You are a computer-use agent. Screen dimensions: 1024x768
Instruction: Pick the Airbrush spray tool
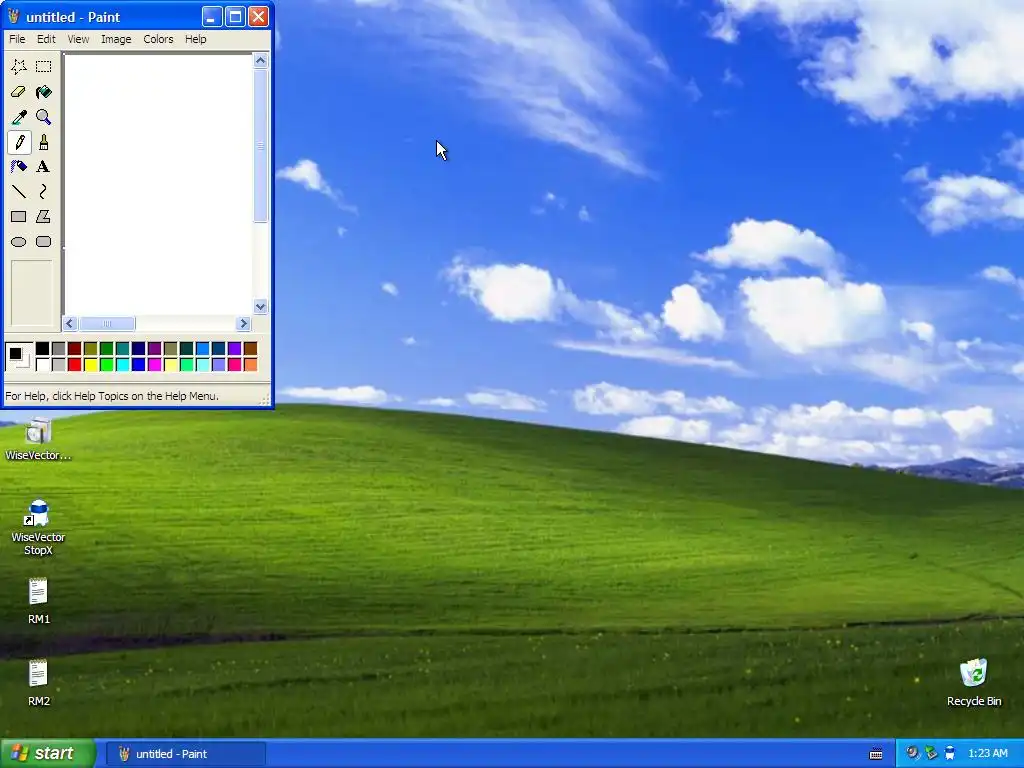click(18, 167)
